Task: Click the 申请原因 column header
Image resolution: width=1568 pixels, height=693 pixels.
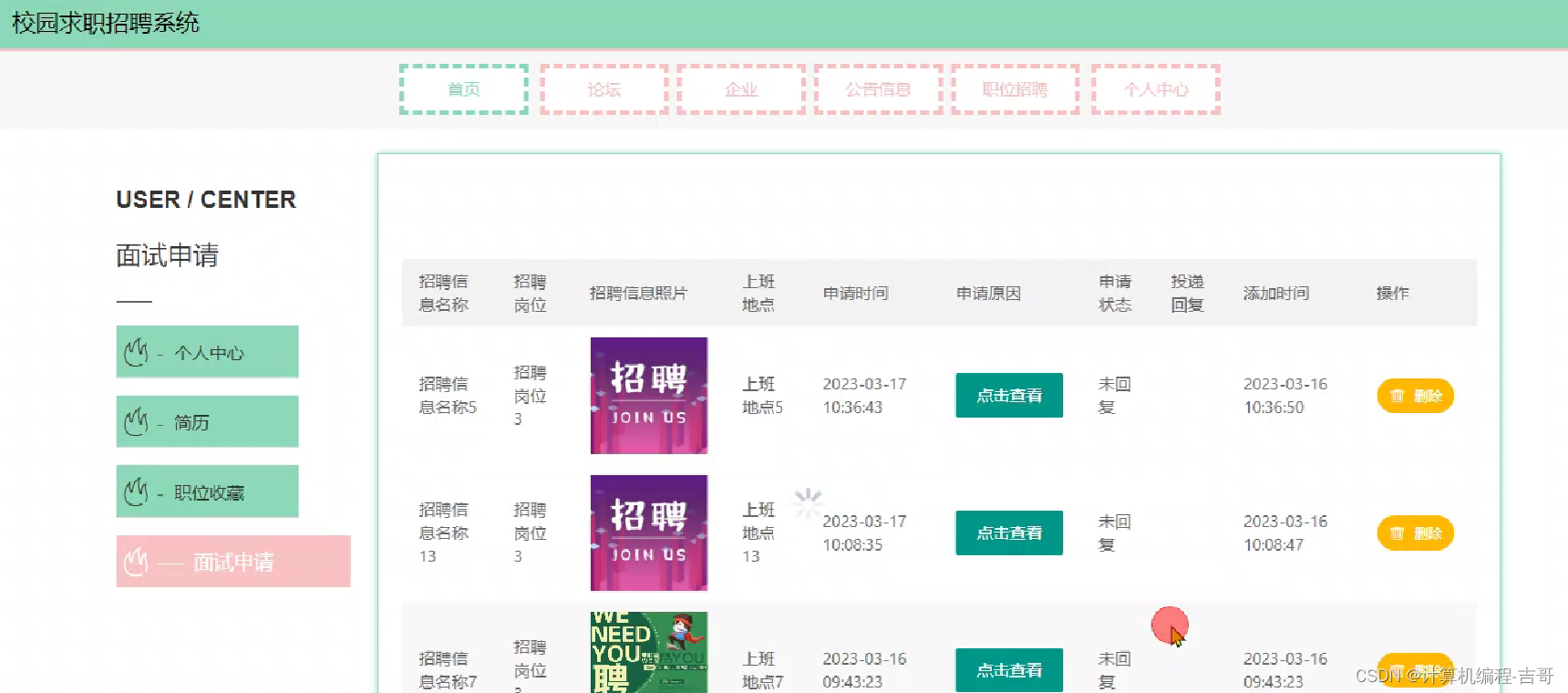Action: click(x=988, y=293)
